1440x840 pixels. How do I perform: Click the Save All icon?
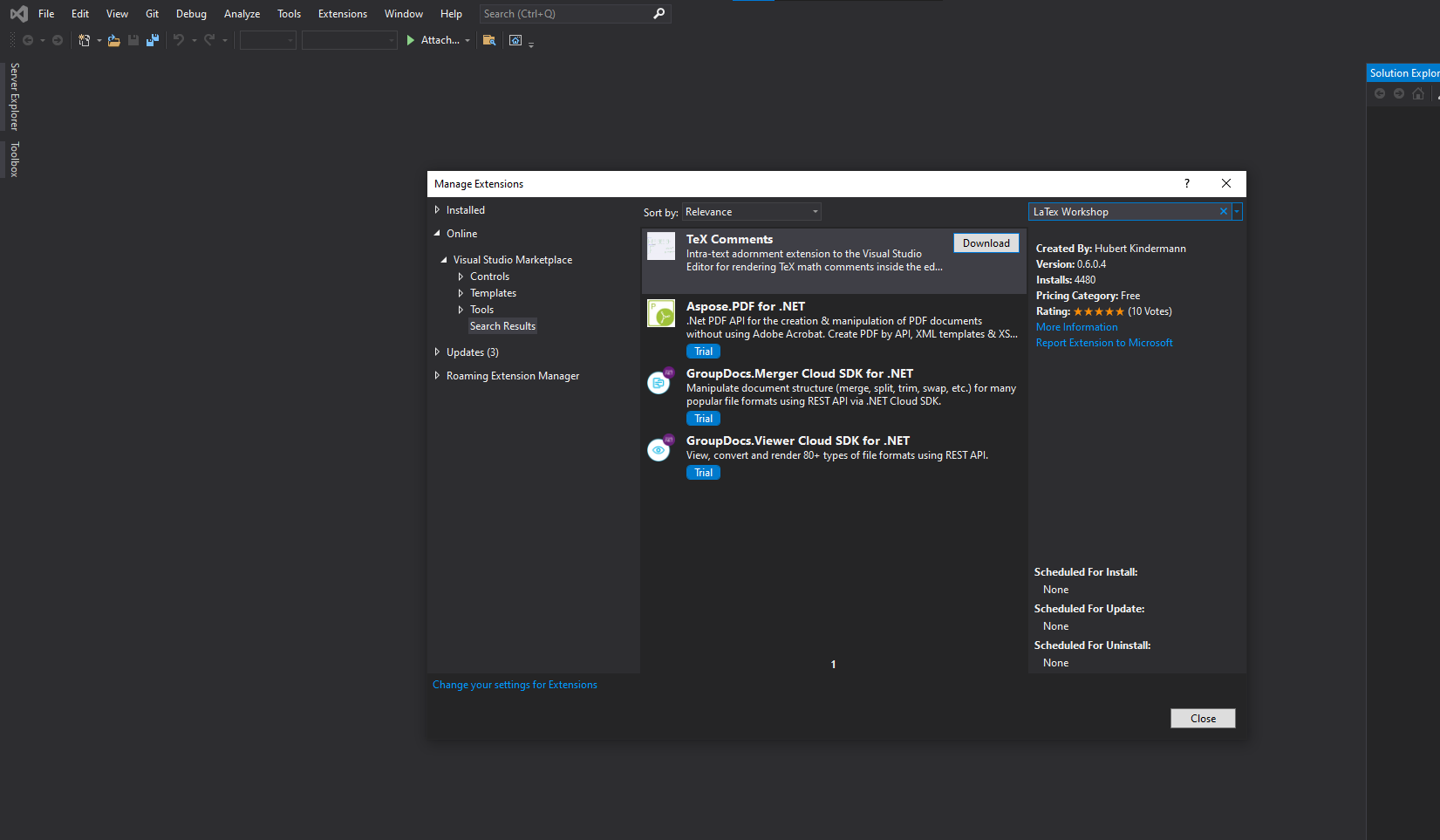pos(153,40)
